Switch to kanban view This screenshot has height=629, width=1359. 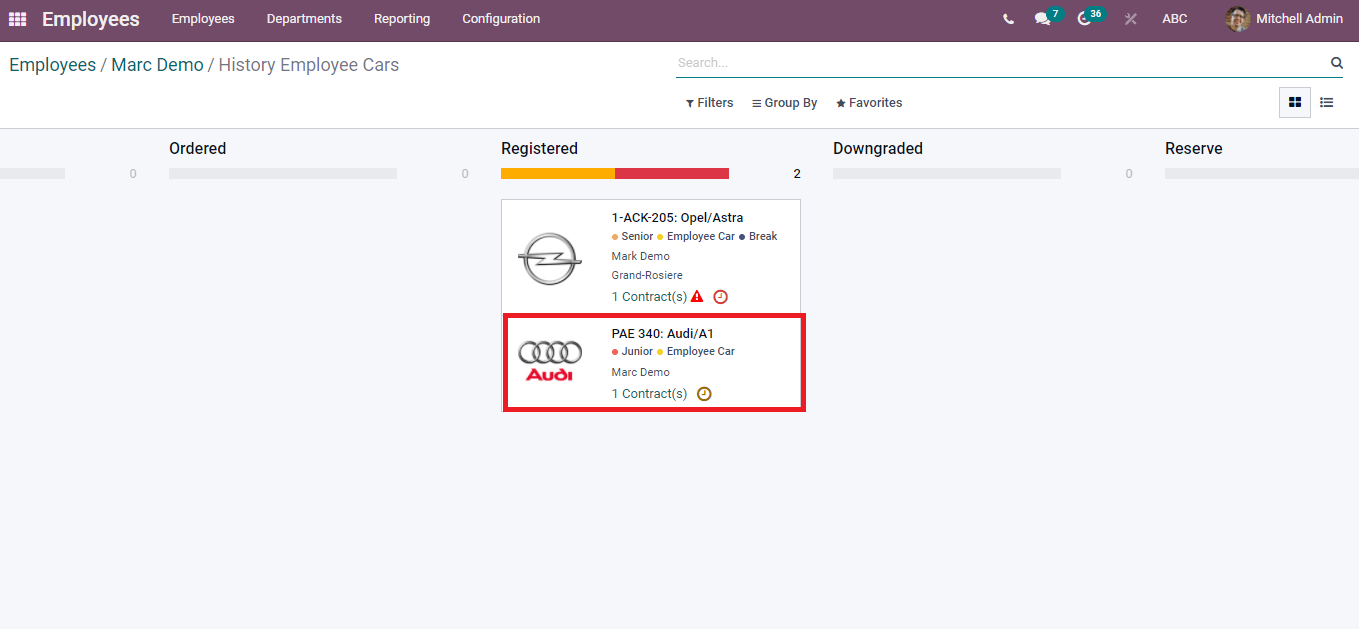[1295, 102]
